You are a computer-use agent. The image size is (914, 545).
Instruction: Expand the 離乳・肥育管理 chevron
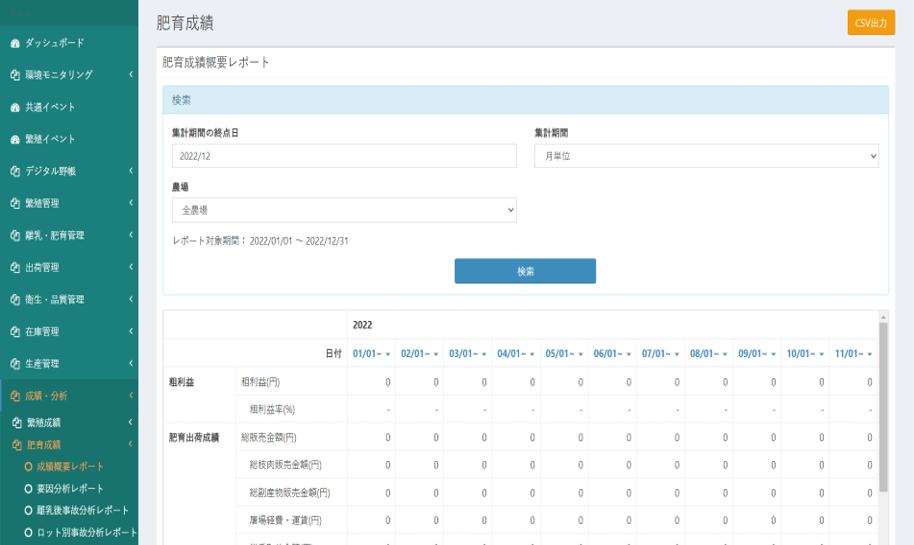click(131, 235)
